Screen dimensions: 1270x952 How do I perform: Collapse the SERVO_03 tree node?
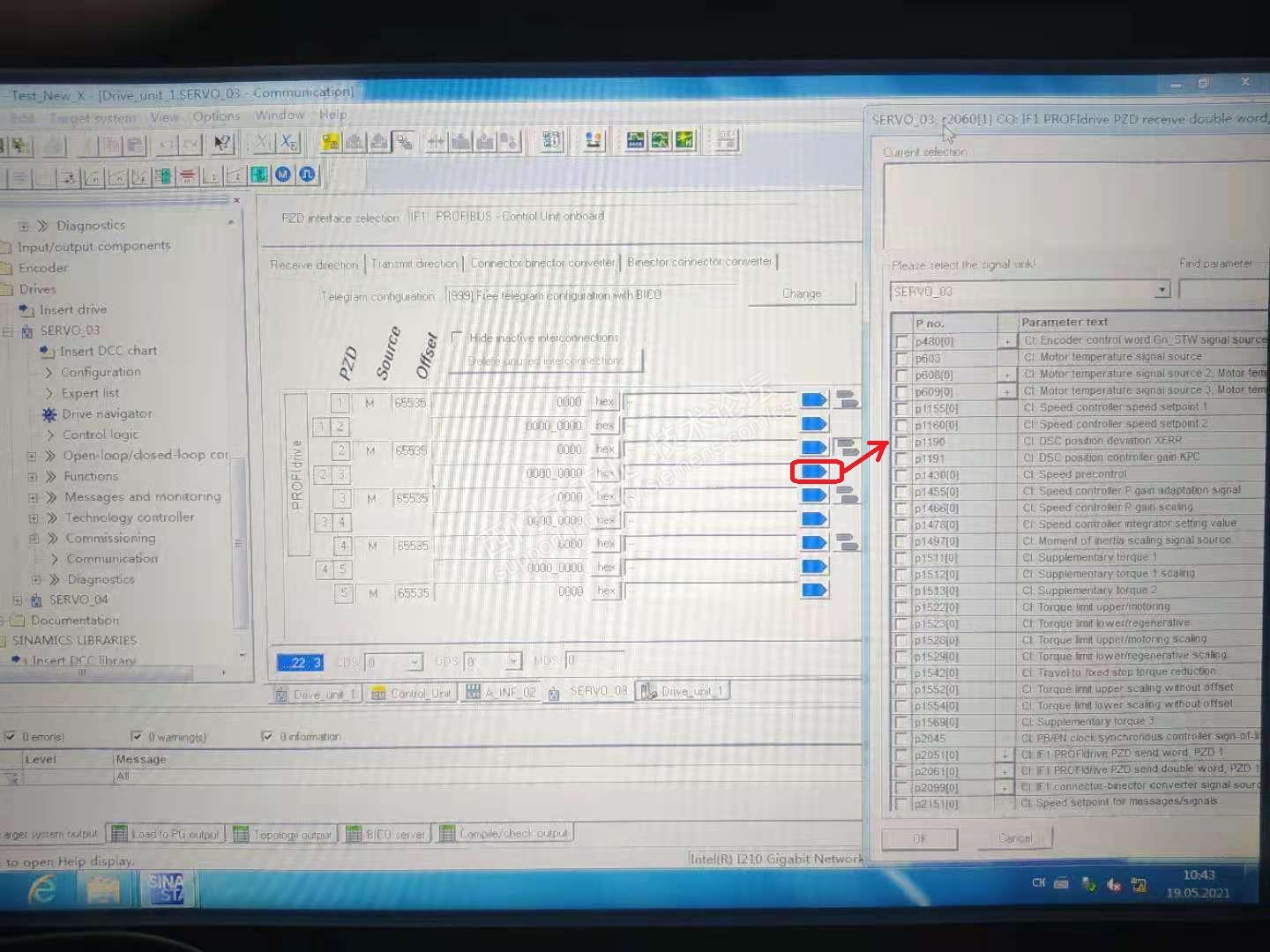pos(8,331)
